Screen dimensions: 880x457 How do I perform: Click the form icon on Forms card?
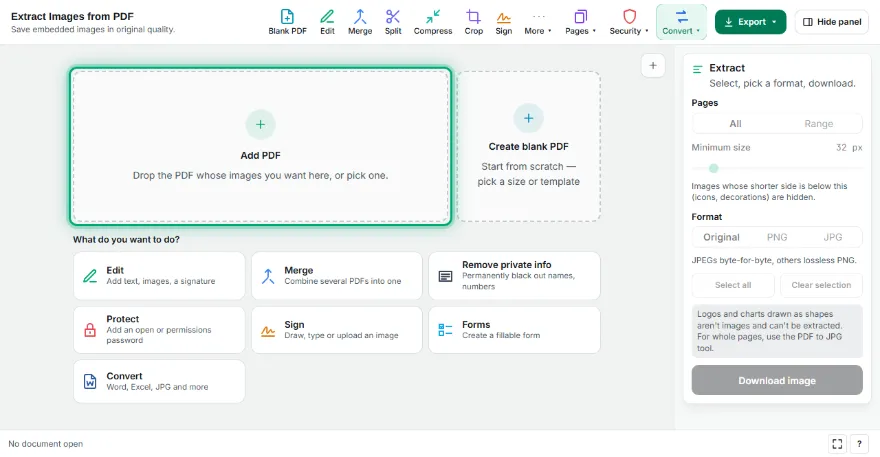click(x=445, y=330)
